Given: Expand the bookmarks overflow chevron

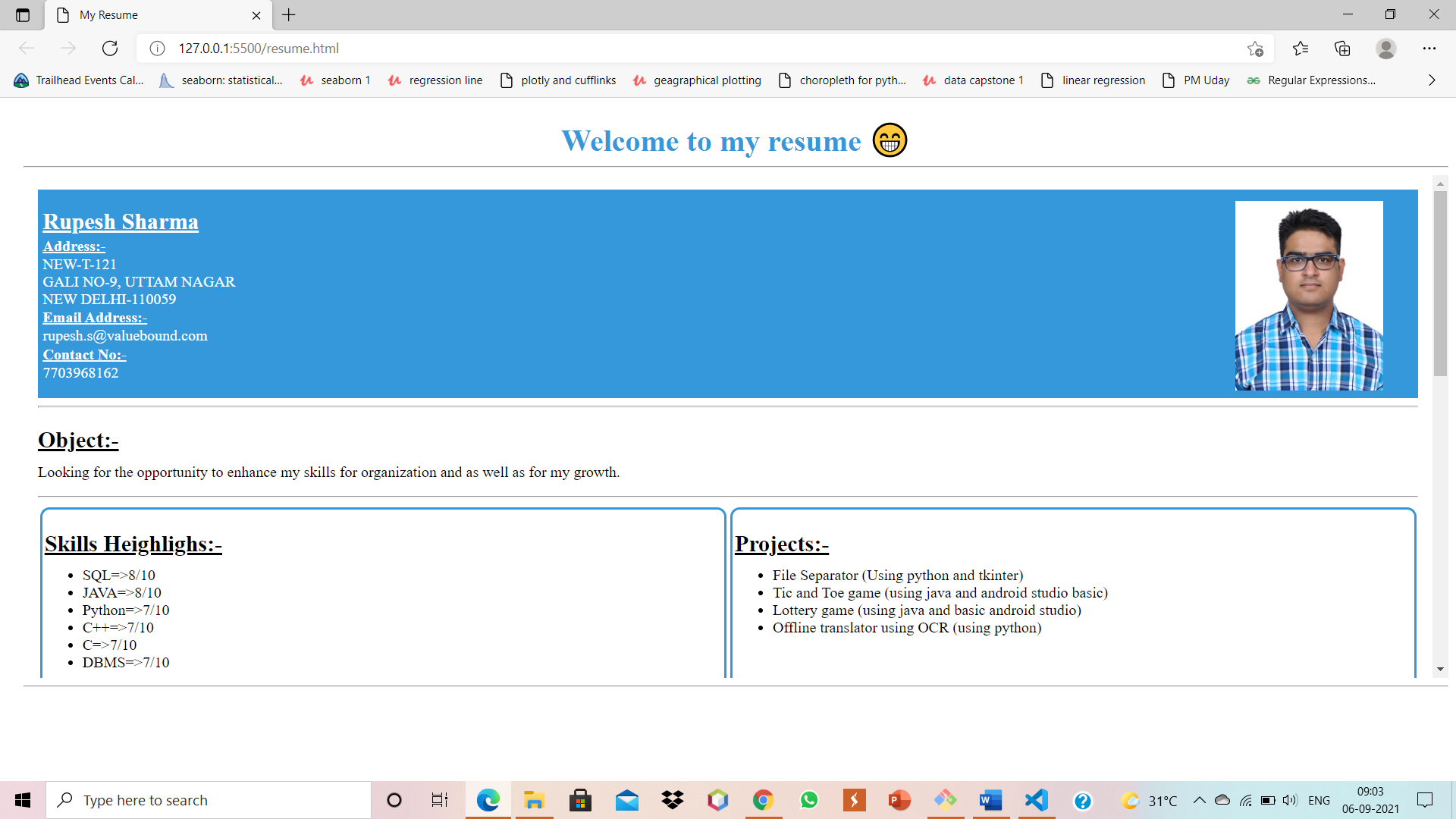Looking at the screenshot, I should pos(1431,80).
